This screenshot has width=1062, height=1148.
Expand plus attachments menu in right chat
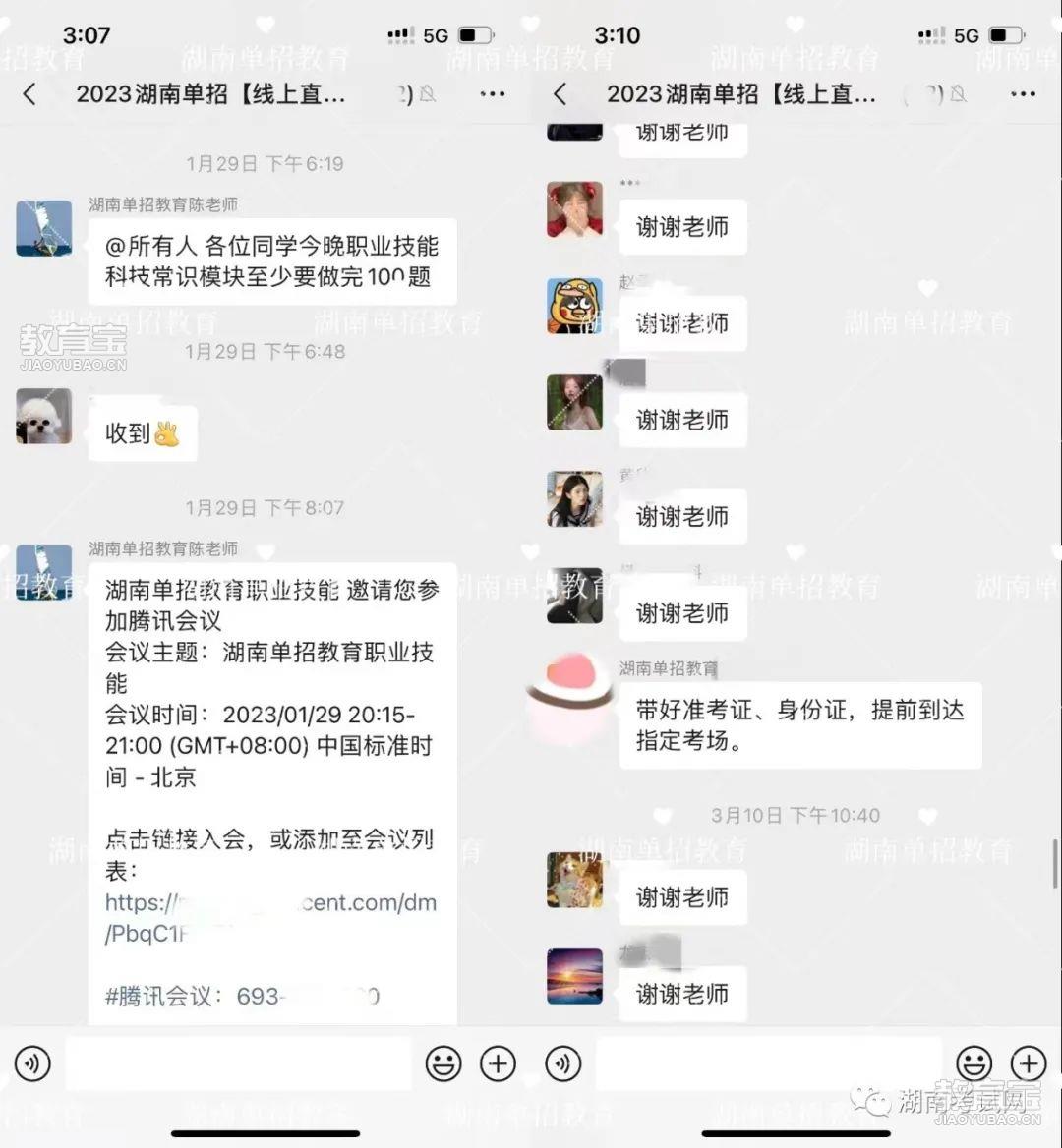(x=1029, y=1063)
